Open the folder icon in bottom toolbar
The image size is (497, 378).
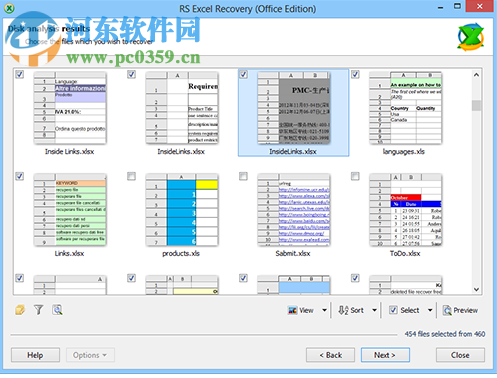click(x=20, y=310)
